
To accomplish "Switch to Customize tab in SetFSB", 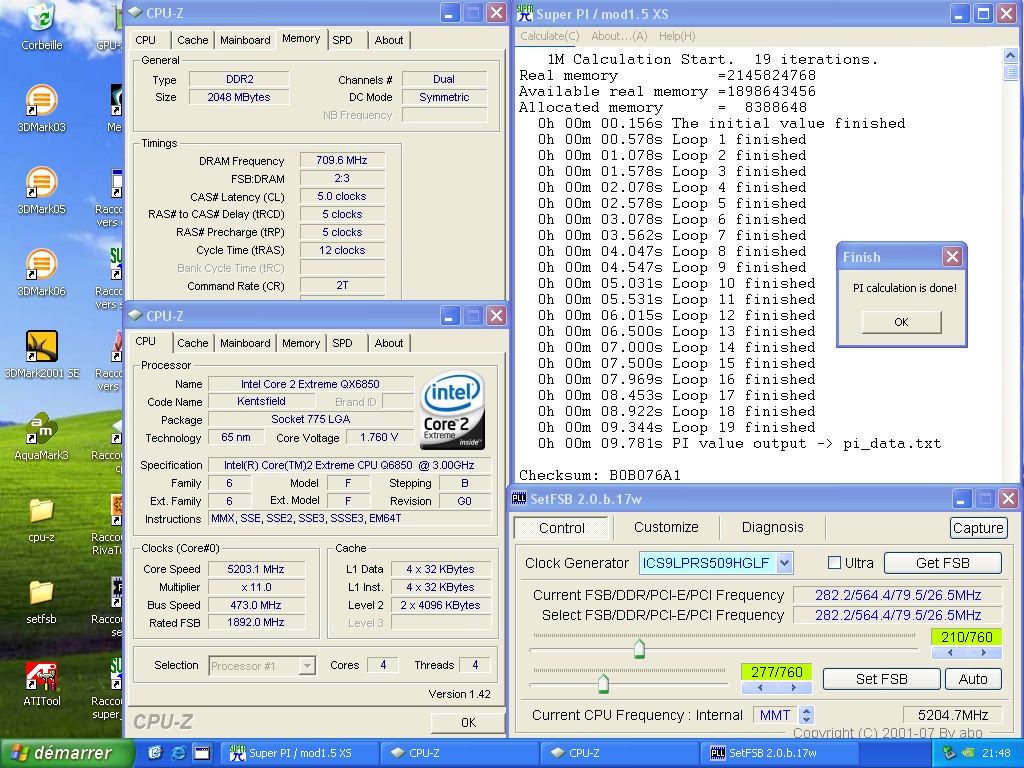I will 666,527.
